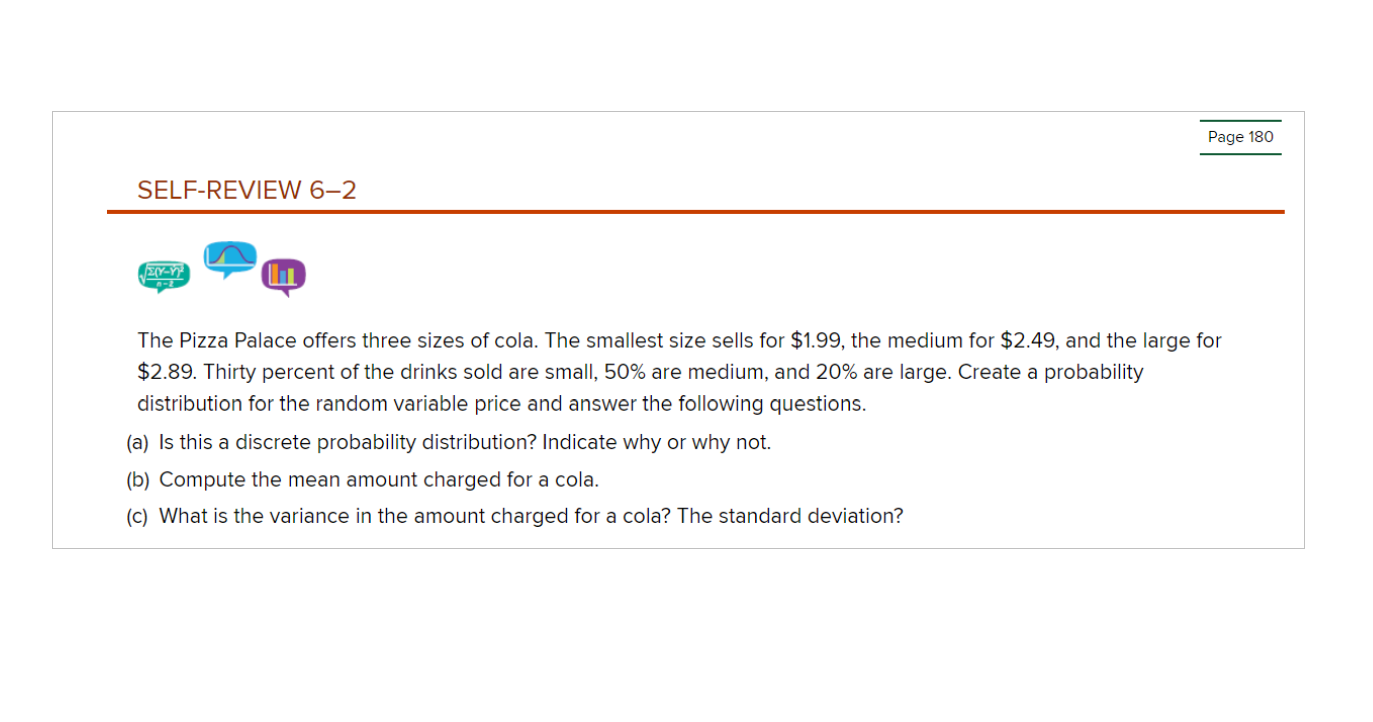The image size is (1373, 722).
Task: Select question (c) about variance and standard deviation
Action: coord(514,516)
